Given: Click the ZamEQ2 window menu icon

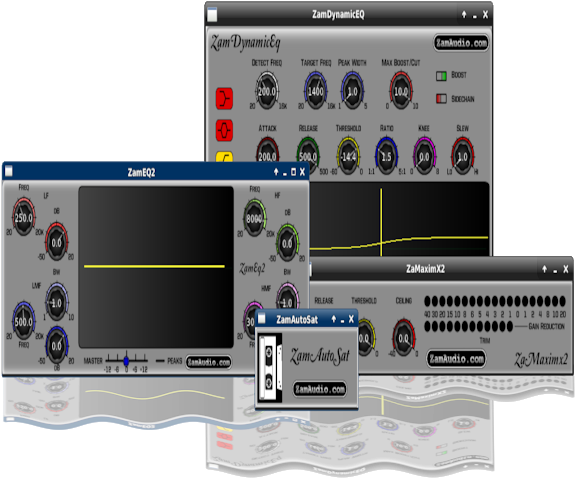Looking at the screenshot, I should point(9,171).
